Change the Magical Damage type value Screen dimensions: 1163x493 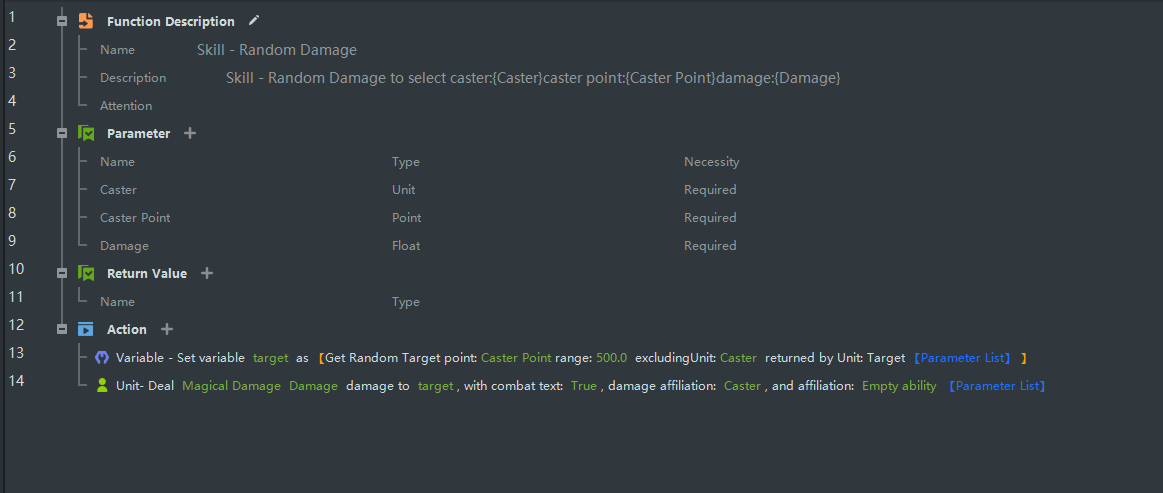pyautogui.click(x=231, y=386)
